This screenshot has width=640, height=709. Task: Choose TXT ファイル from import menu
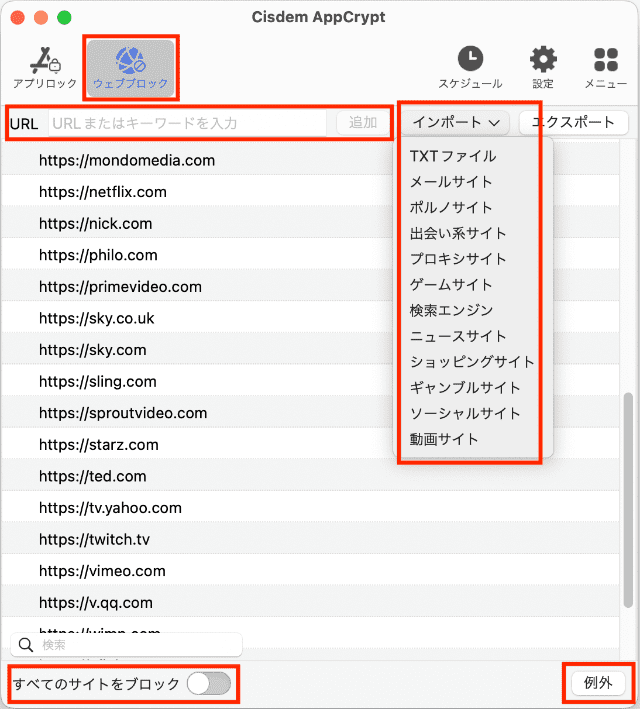[x=453, y=156]
